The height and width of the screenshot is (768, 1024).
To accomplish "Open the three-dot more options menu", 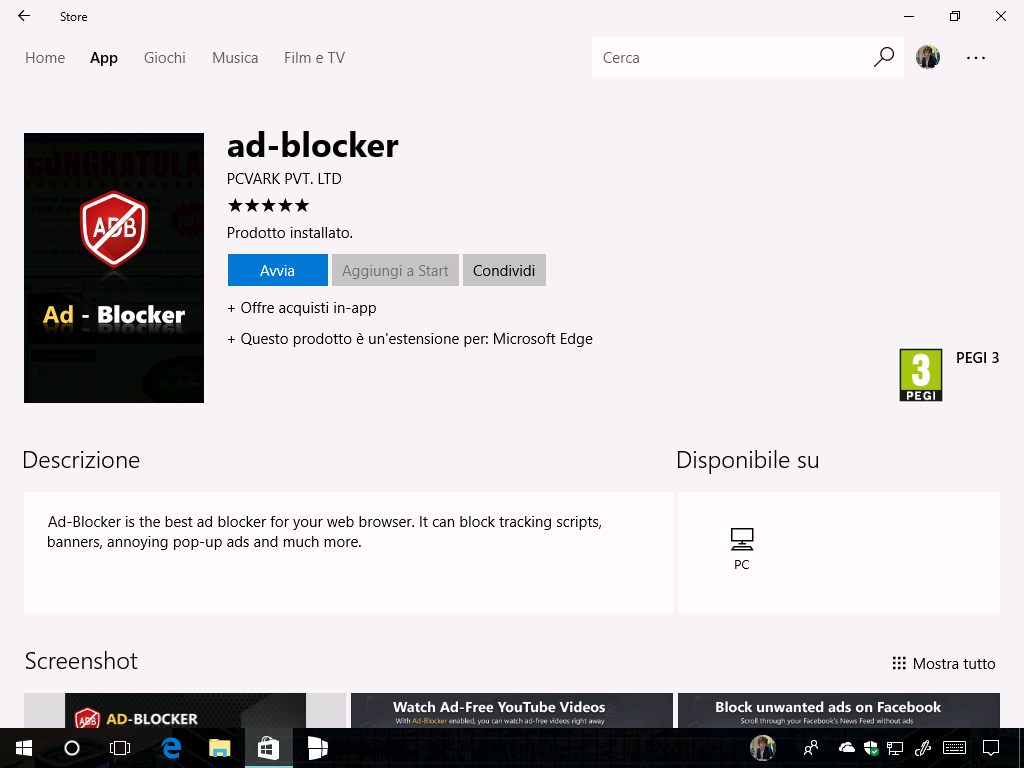I will pos(976,58).
